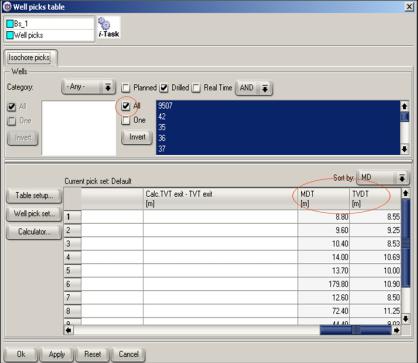This screenshot has width=418, height=363.
Task: Toggle the left All checkbox by category list
Action: 12,107
